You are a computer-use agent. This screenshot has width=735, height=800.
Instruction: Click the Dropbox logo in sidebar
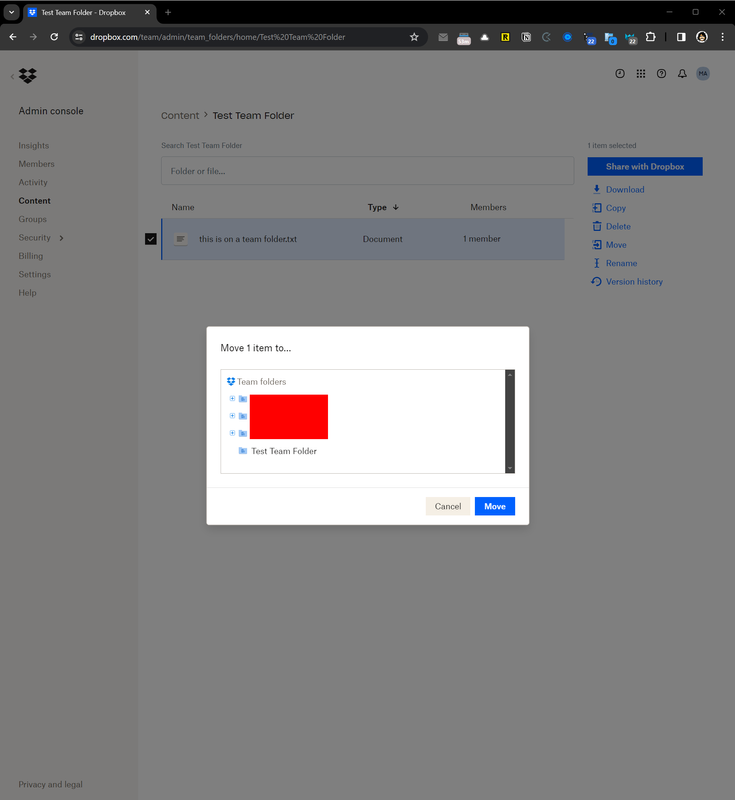(28, 76)
